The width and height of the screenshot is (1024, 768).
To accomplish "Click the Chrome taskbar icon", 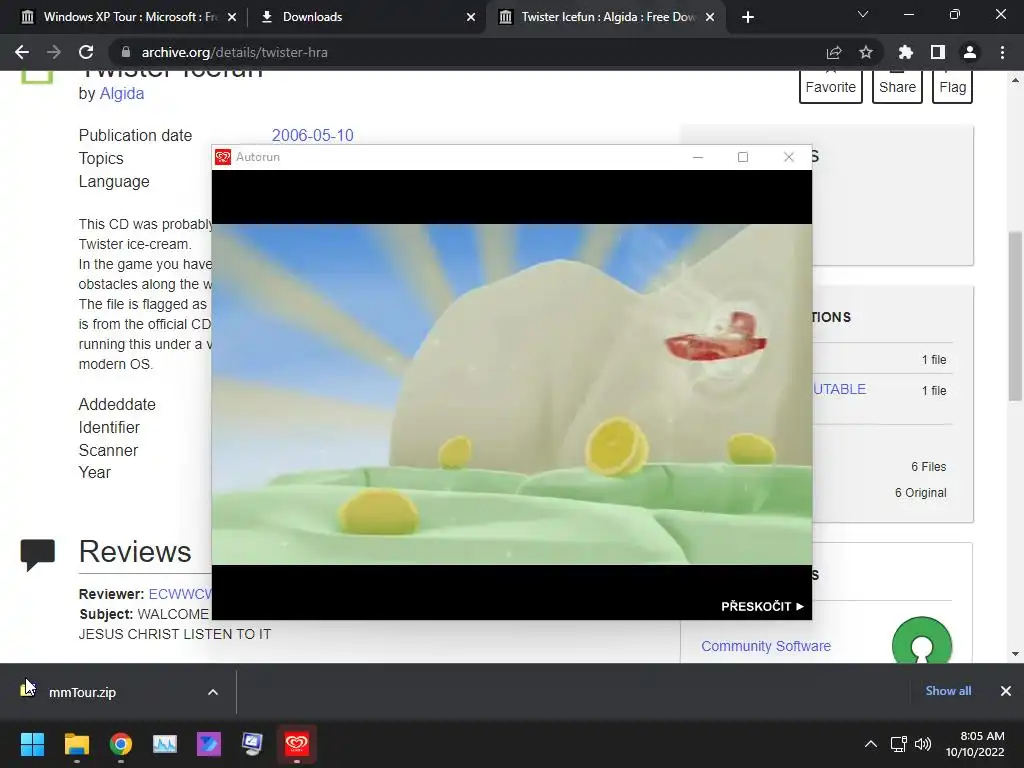I will coord(121,744).
